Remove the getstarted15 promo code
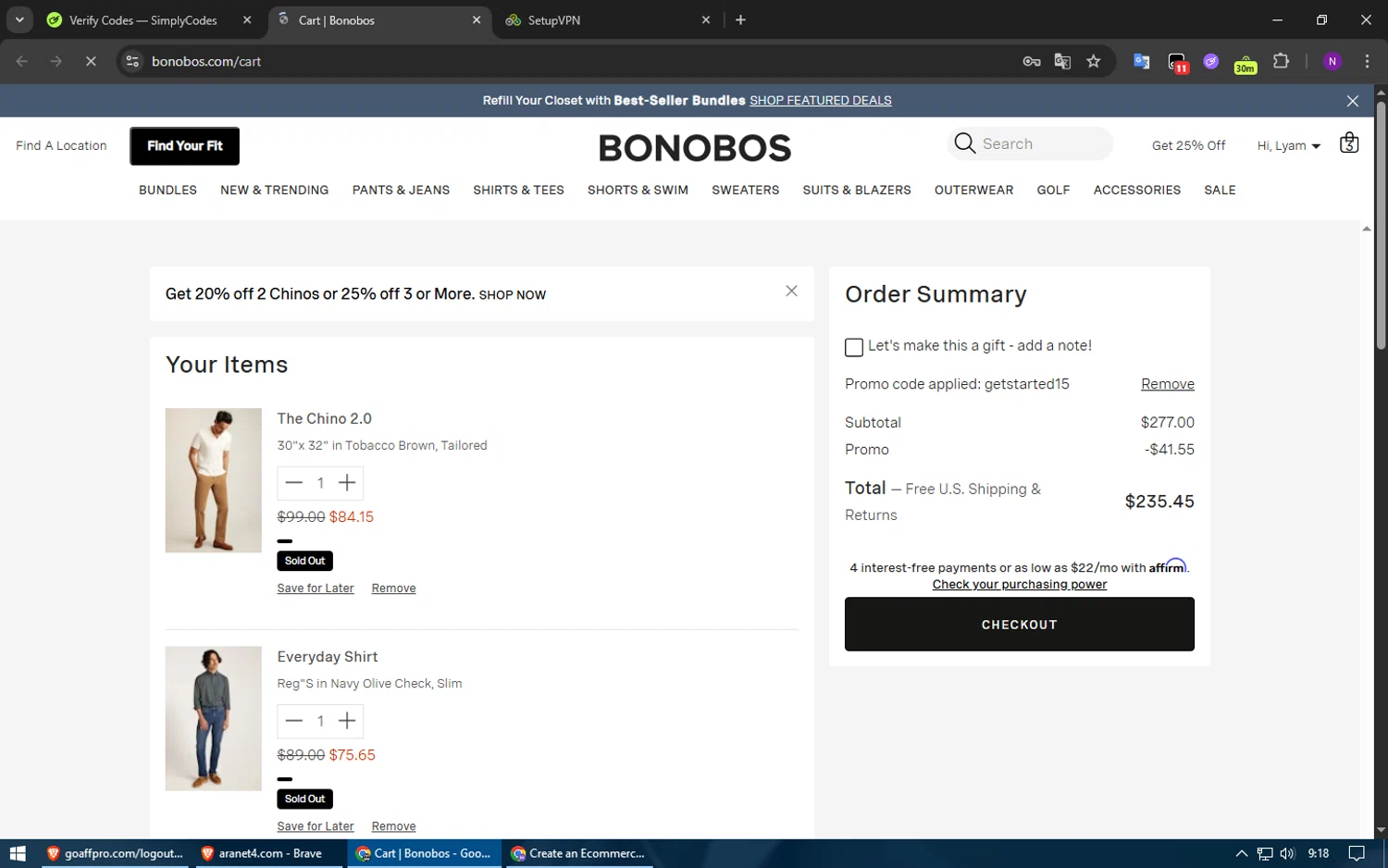 click(x=1167, y=384)
